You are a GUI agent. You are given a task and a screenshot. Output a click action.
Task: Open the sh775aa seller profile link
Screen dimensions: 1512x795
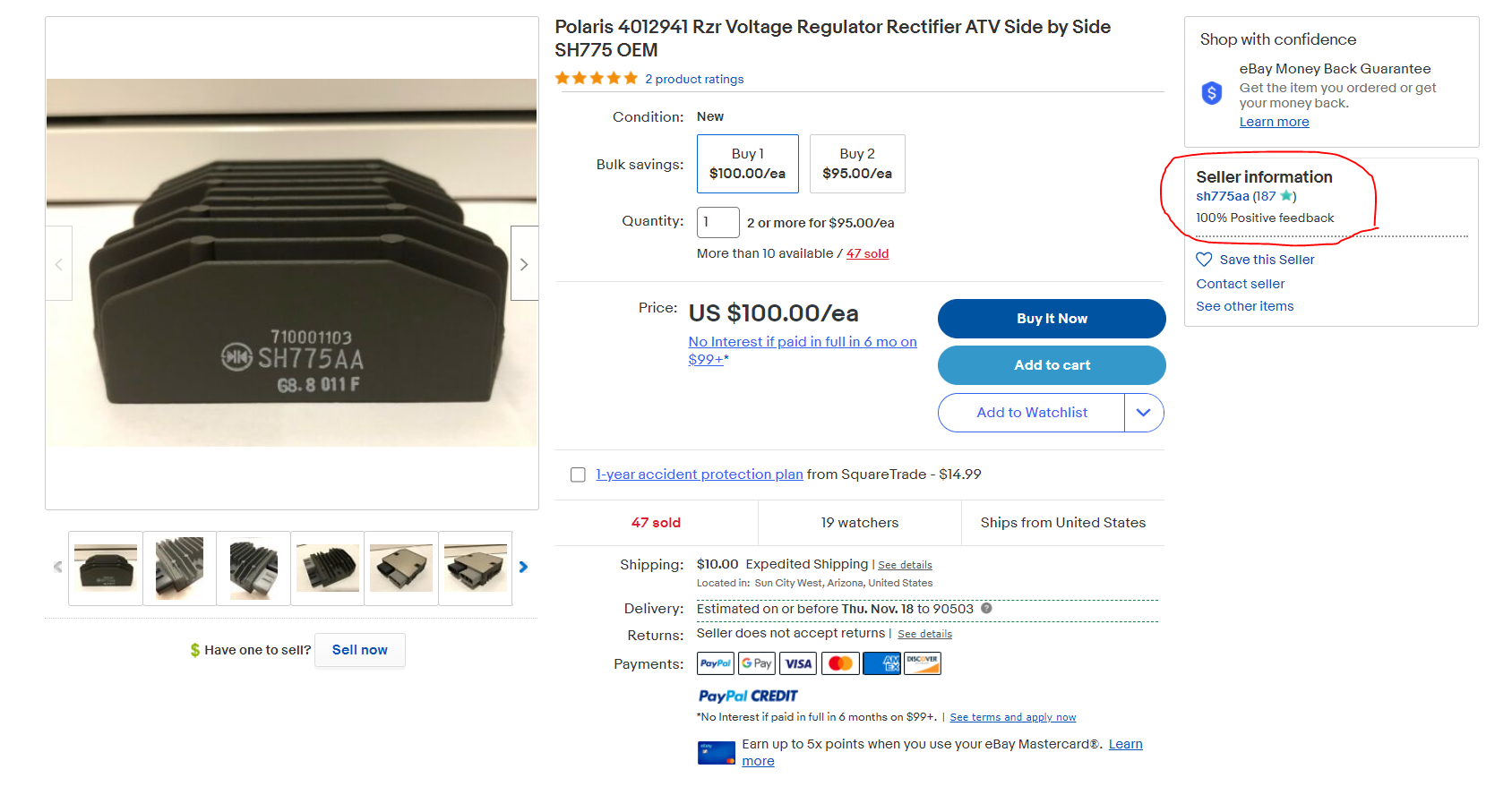[x=1223, y=196]
